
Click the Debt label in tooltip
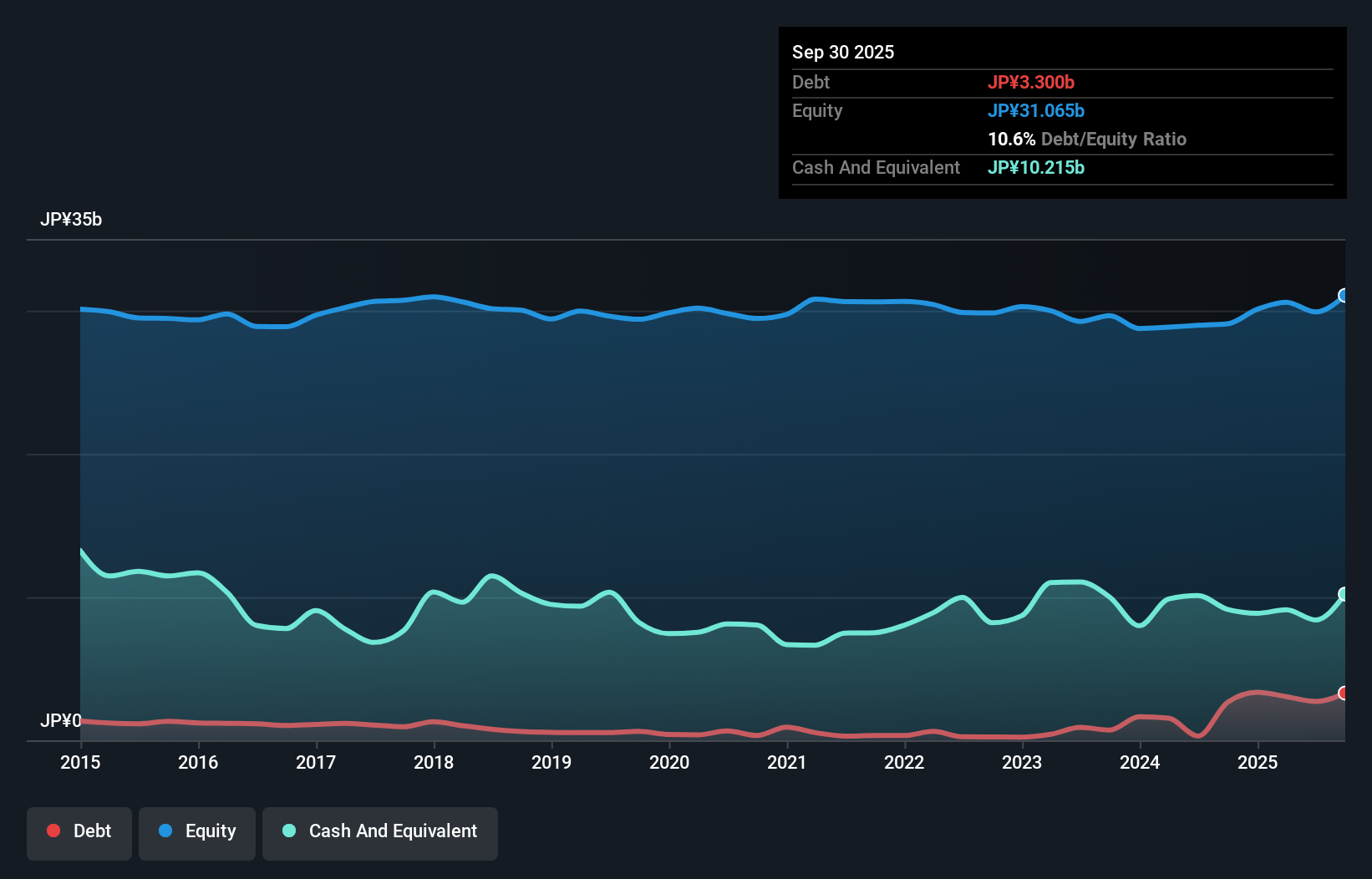point(810,82)
